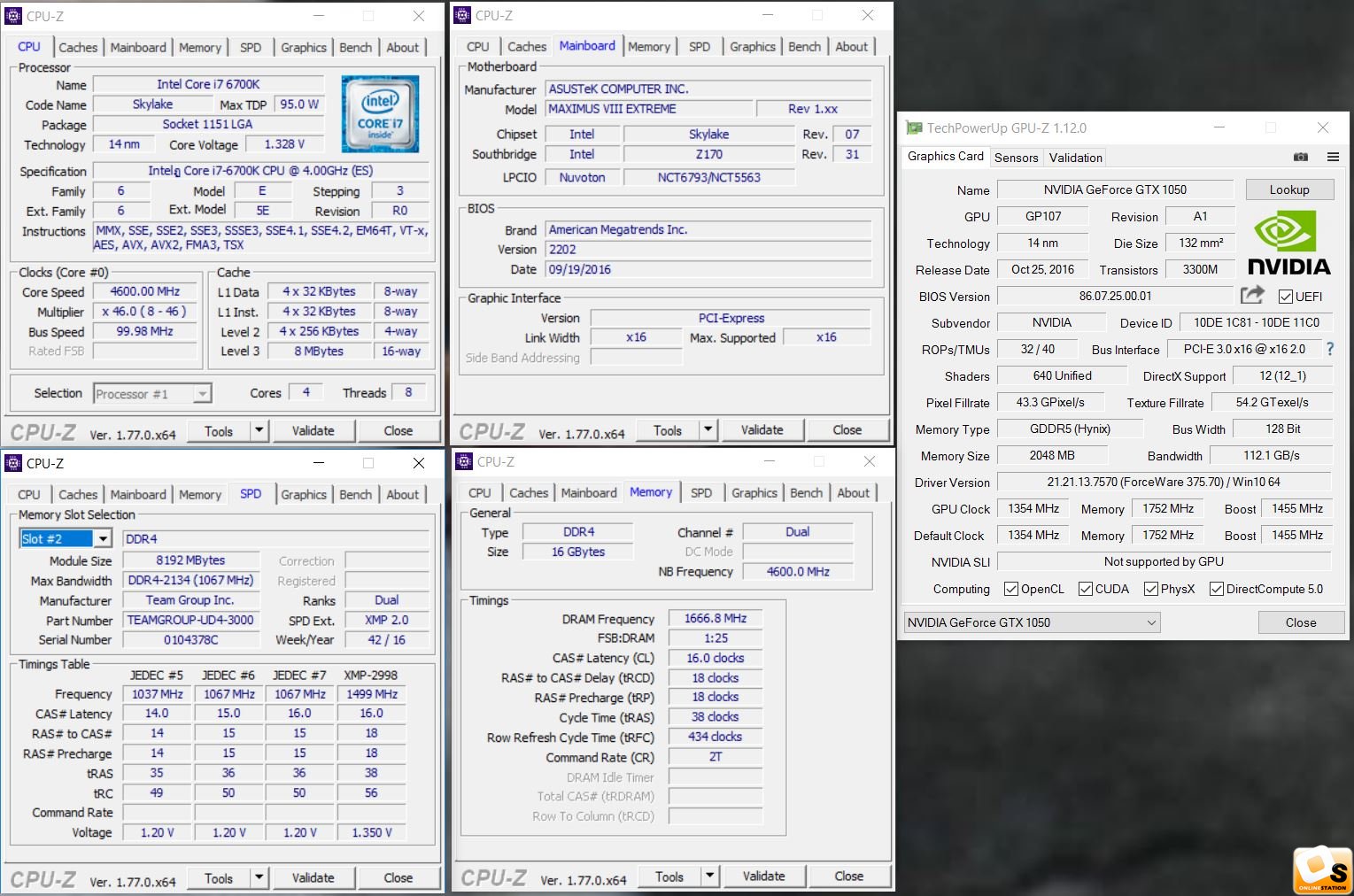Click CPU-Z app icon in Memory window

[463, 461]
